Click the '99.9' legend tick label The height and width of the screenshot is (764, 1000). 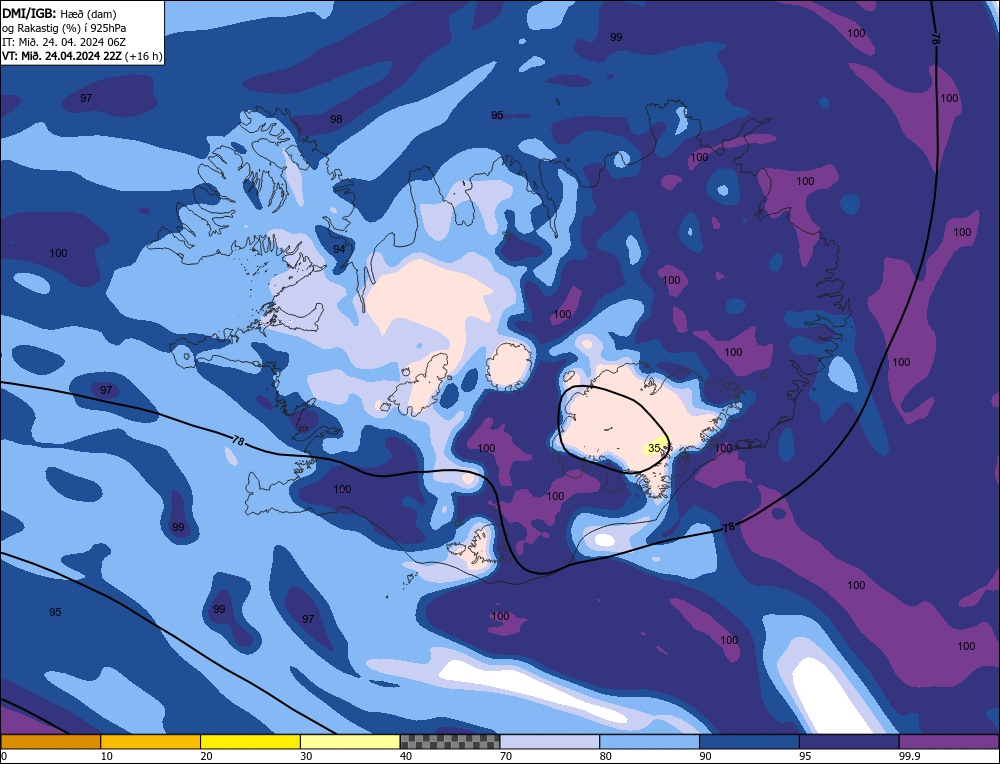(909, 756)
